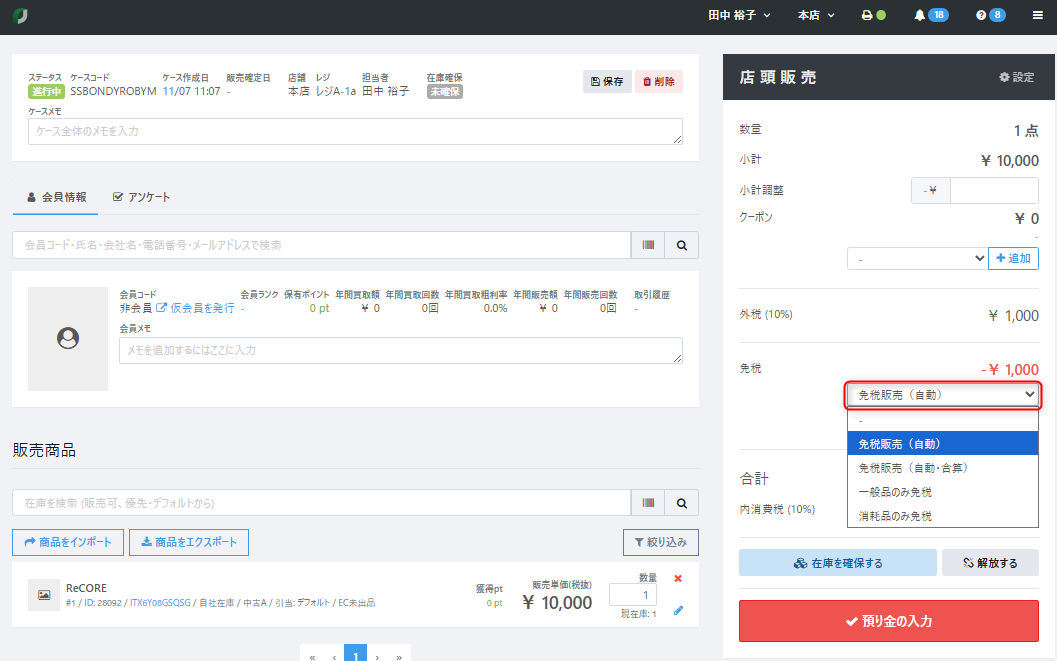Screen dimensions: 1057x661
Task: Select 免税販売(自動) option in list
Action: point(942,444)
